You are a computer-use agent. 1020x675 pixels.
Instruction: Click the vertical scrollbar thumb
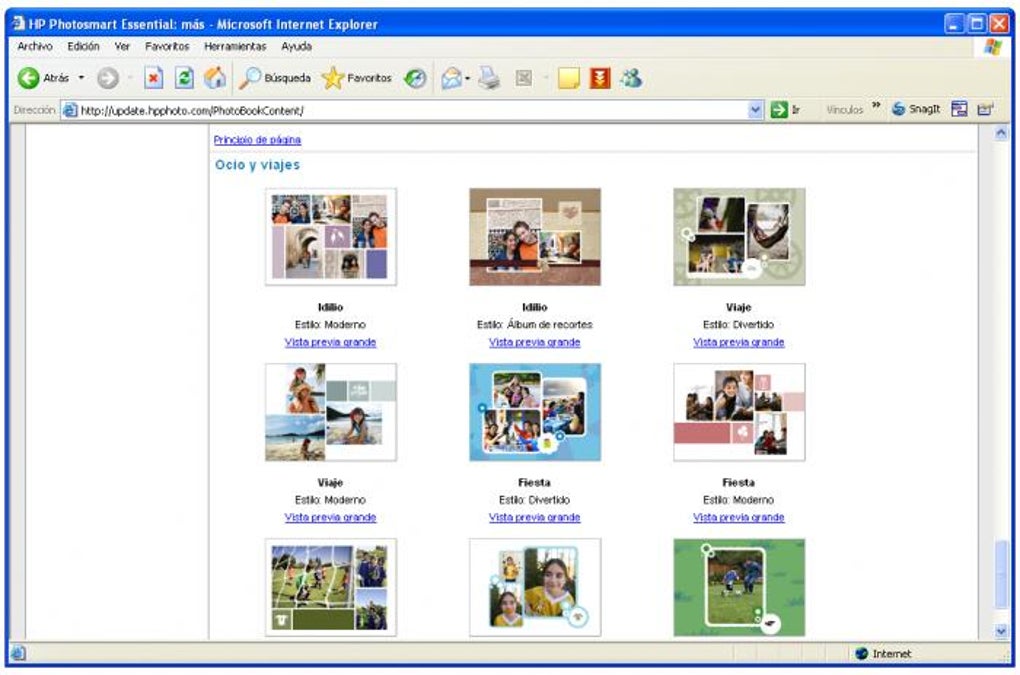point(1001,574)
